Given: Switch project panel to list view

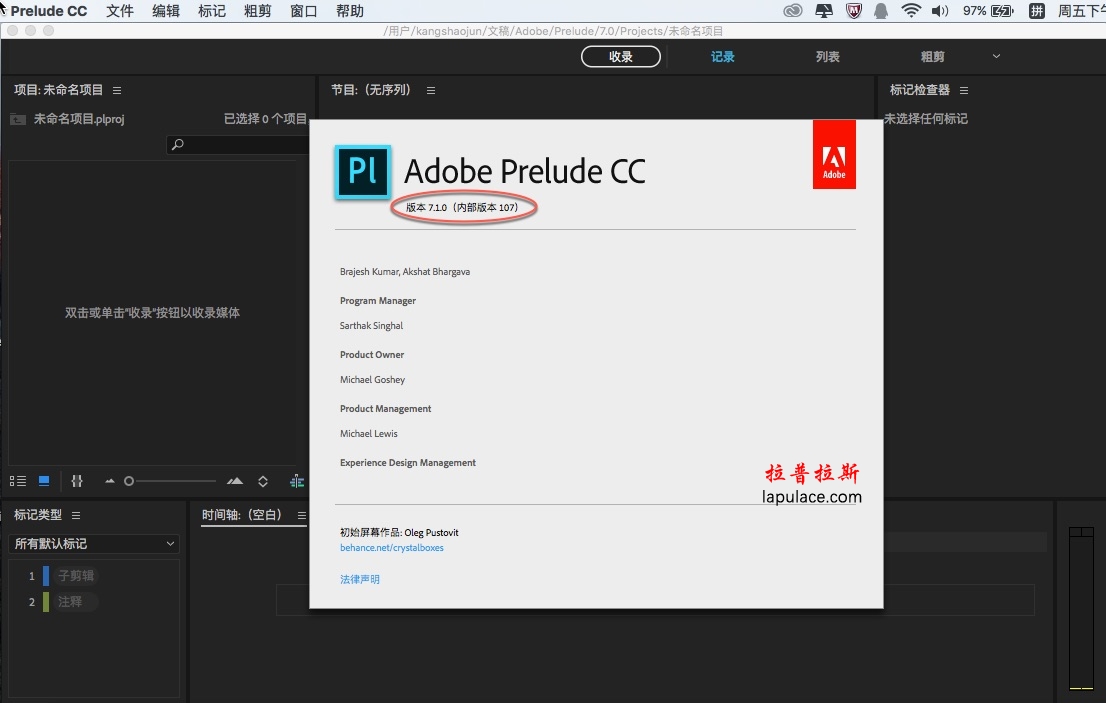Looking at the screenshot, I should coord(18,481).
